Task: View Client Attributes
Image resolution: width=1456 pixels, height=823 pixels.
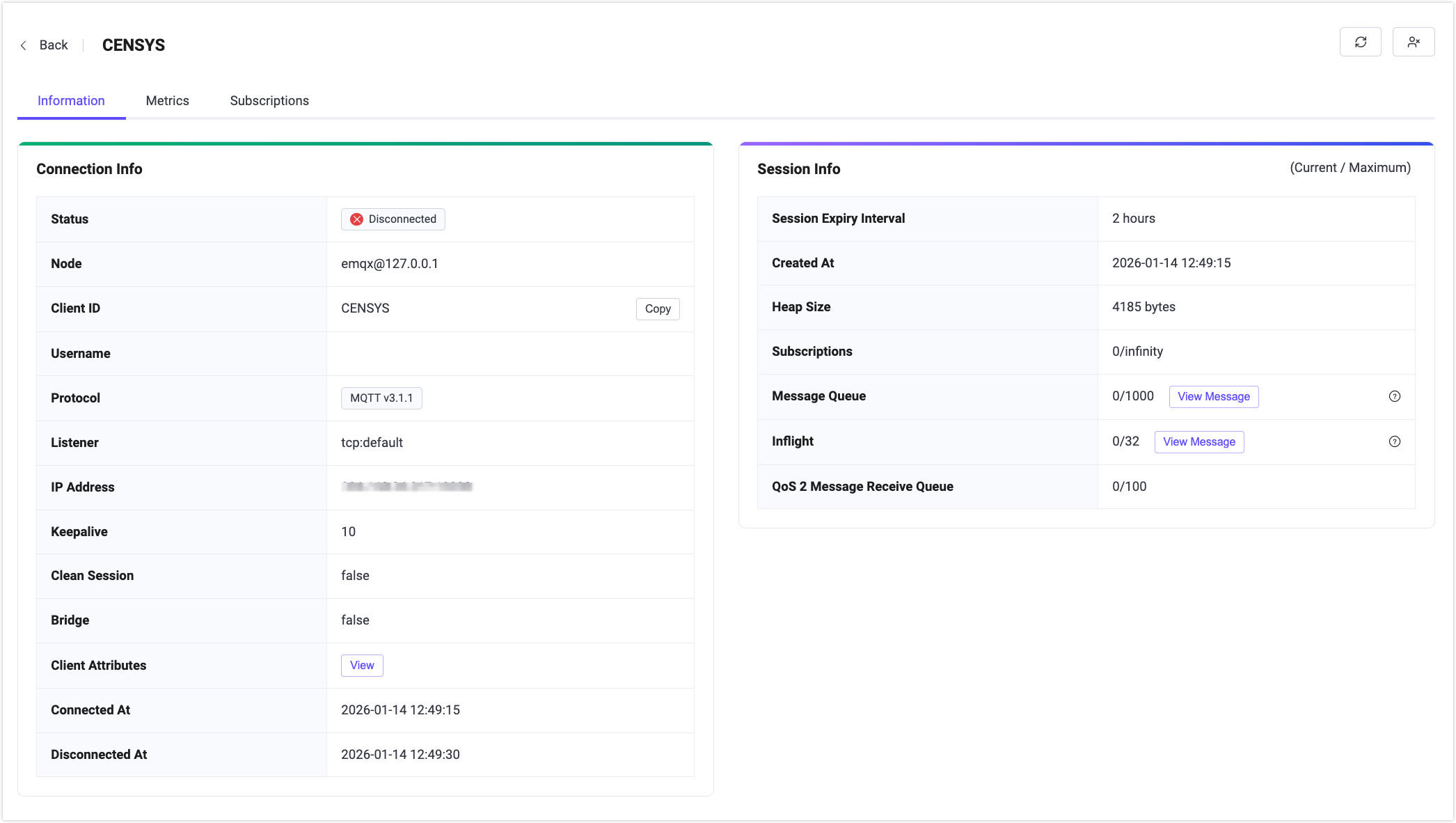Action: [x=362, y=665]
